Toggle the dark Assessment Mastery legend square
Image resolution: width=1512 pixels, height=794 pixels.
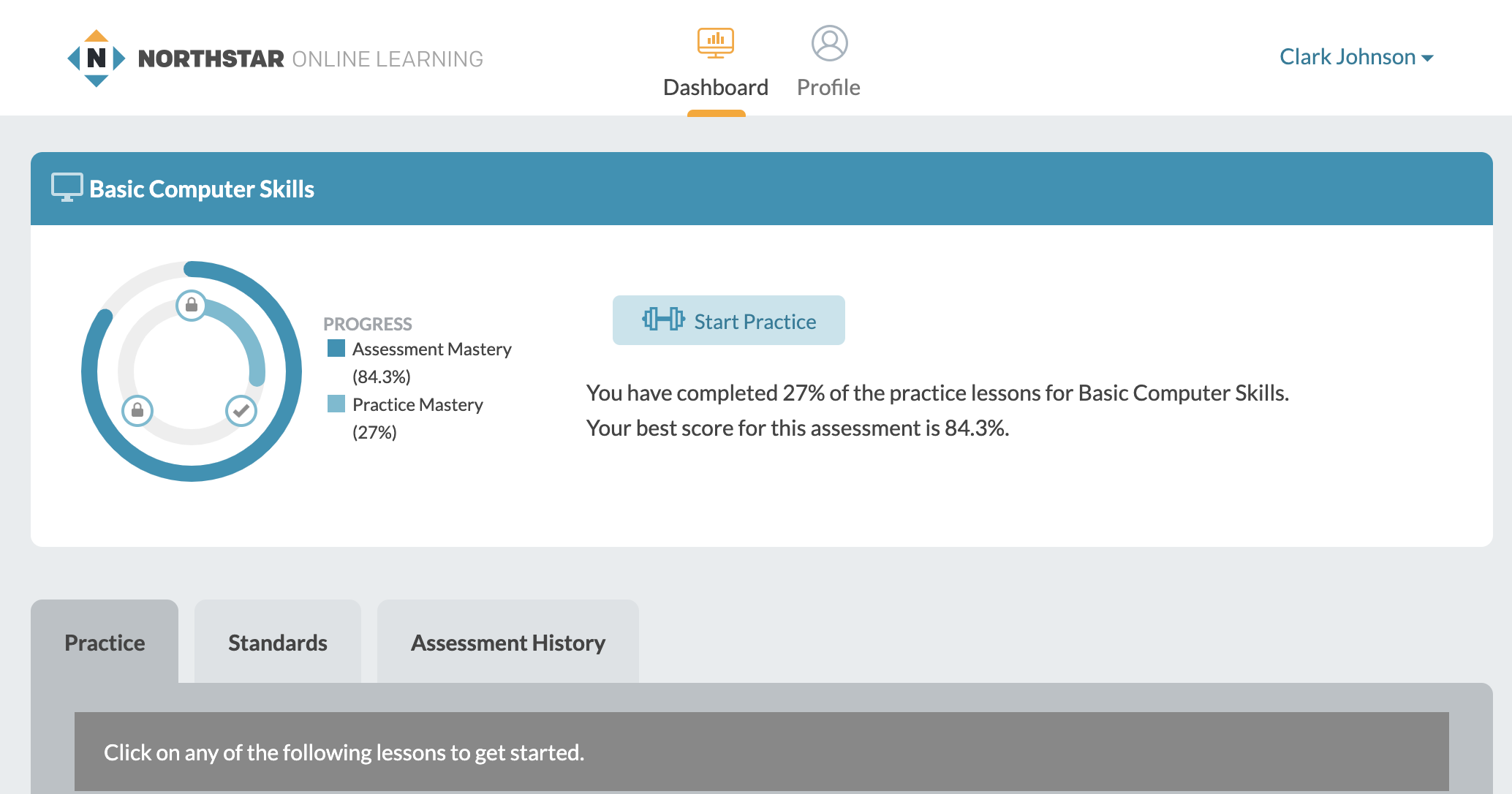point(336,349)
